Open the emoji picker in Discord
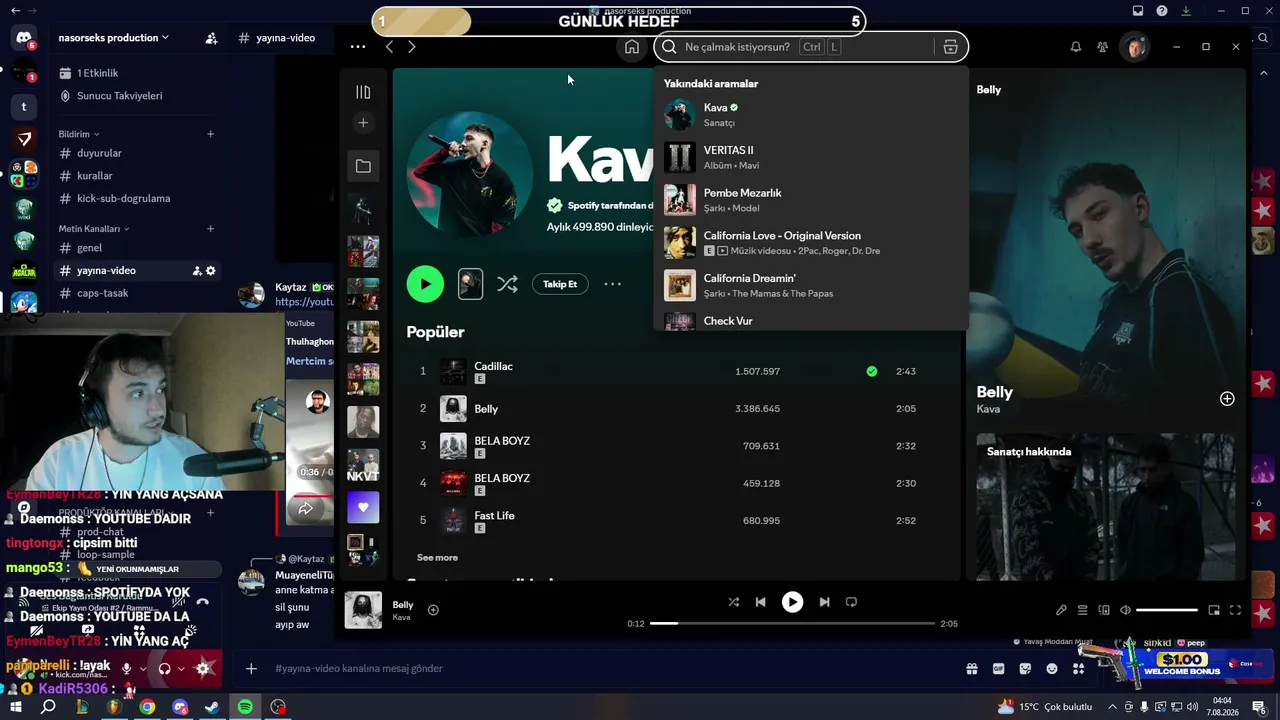Screen dimensions: 1280x720 (x=1052, y=668)
